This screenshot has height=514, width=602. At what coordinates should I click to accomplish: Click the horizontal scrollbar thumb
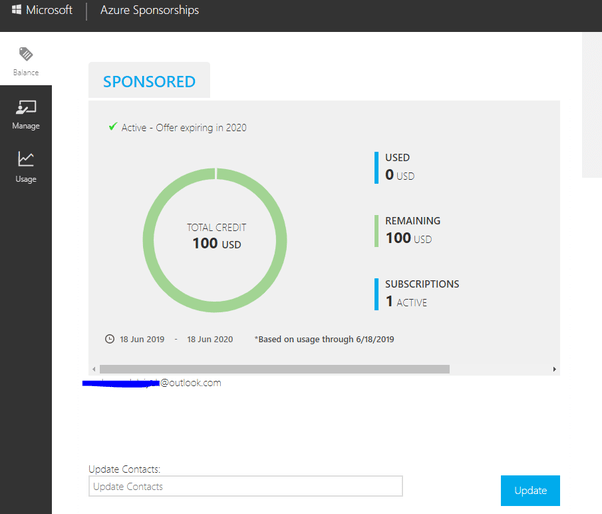(275, 369)
